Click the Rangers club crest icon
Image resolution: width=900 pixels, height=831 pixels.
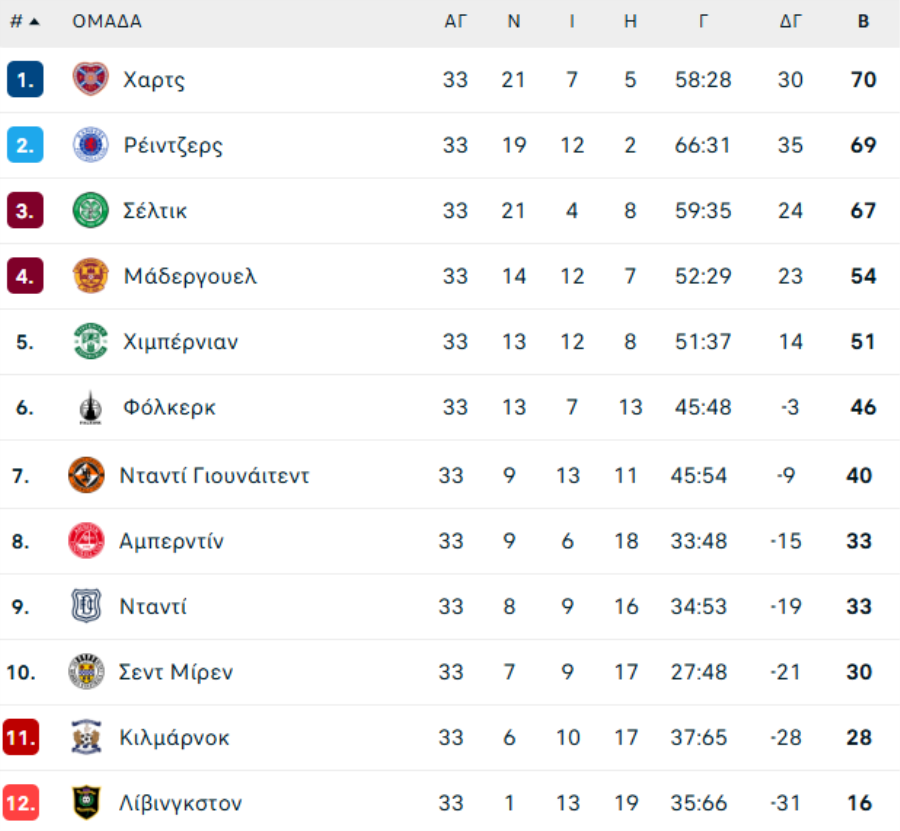click(x=90, y=145)
